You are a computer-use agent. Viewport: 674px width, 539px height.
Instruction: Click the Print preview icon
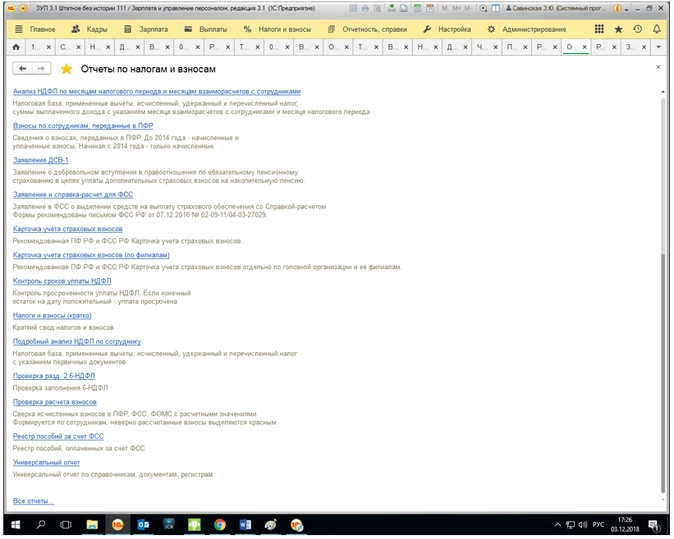point(377,8)
